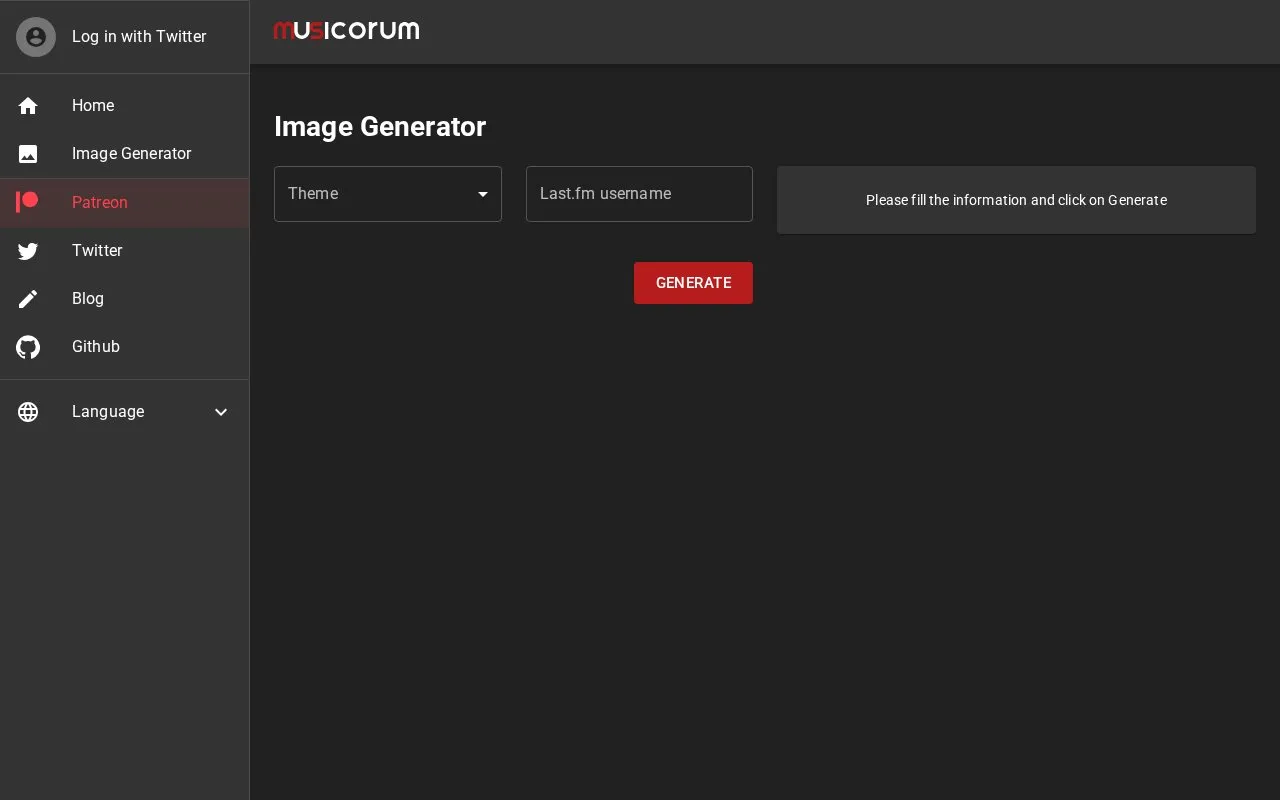Open Image Generator menu item
The image size is (1280, 800).
click(x=124, y=154)
